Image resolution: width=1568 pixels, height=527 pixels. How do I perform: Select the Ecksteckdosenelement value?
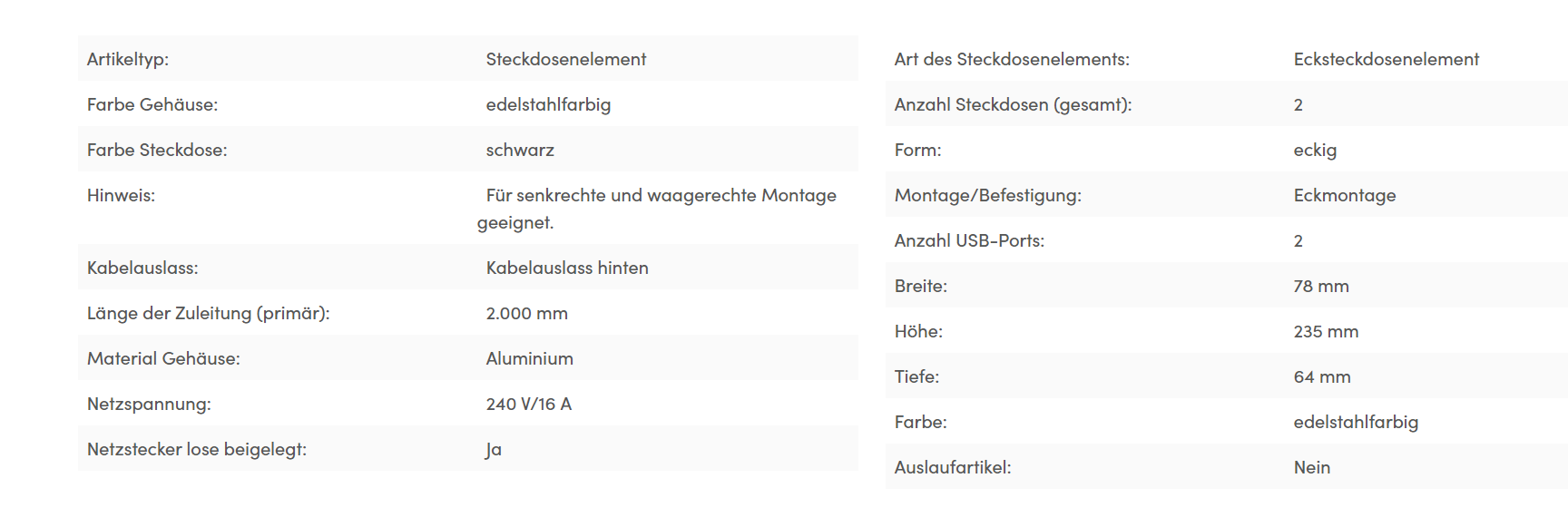tap(1386, 59)
